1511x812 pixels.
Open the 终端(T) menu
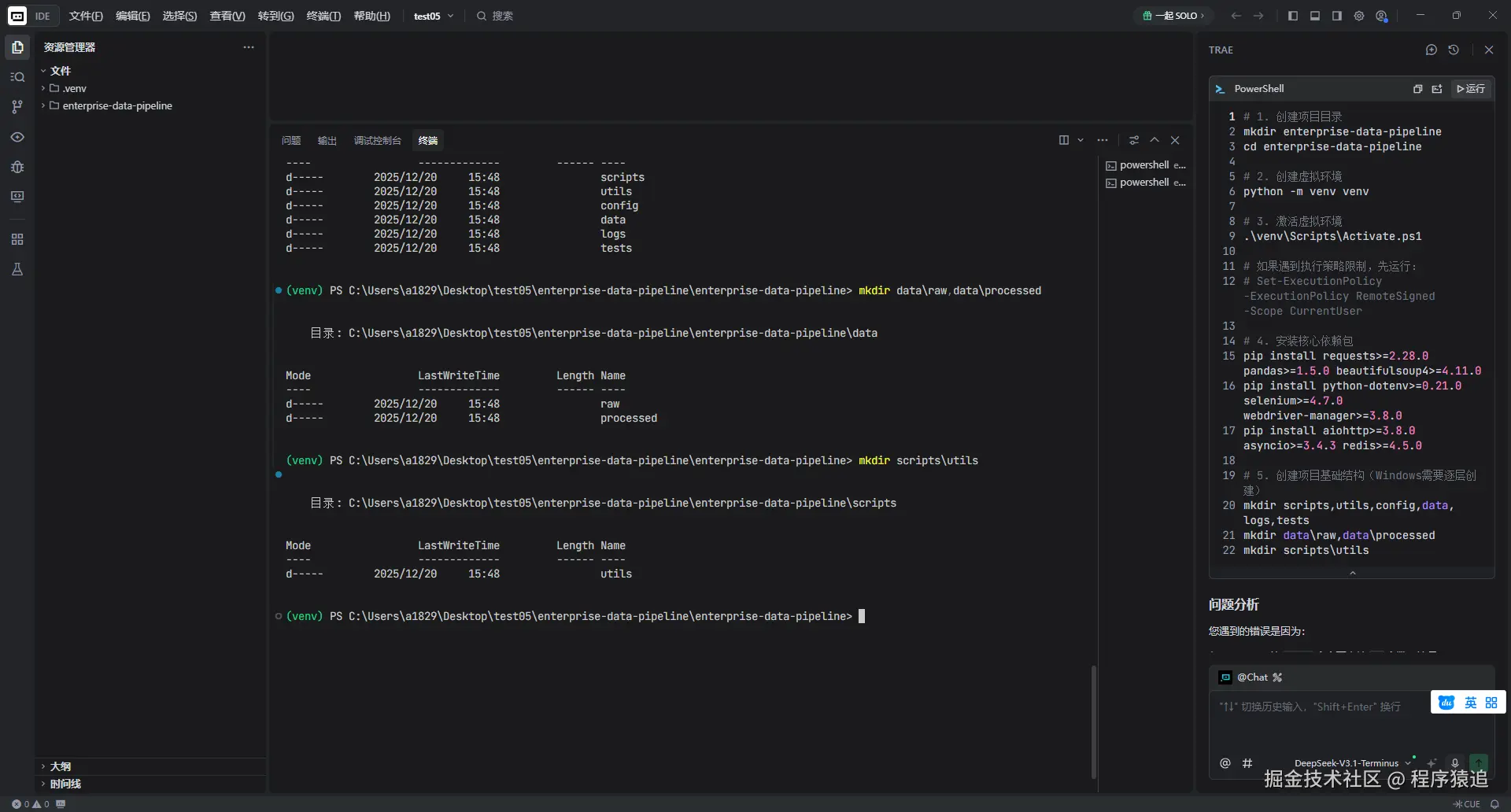tap(323, 16)
